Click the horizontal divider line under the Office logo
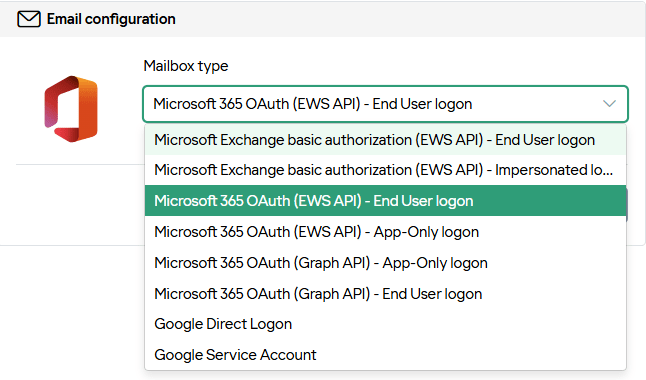This screenshot has width=646, height=380. click(80, 164)
